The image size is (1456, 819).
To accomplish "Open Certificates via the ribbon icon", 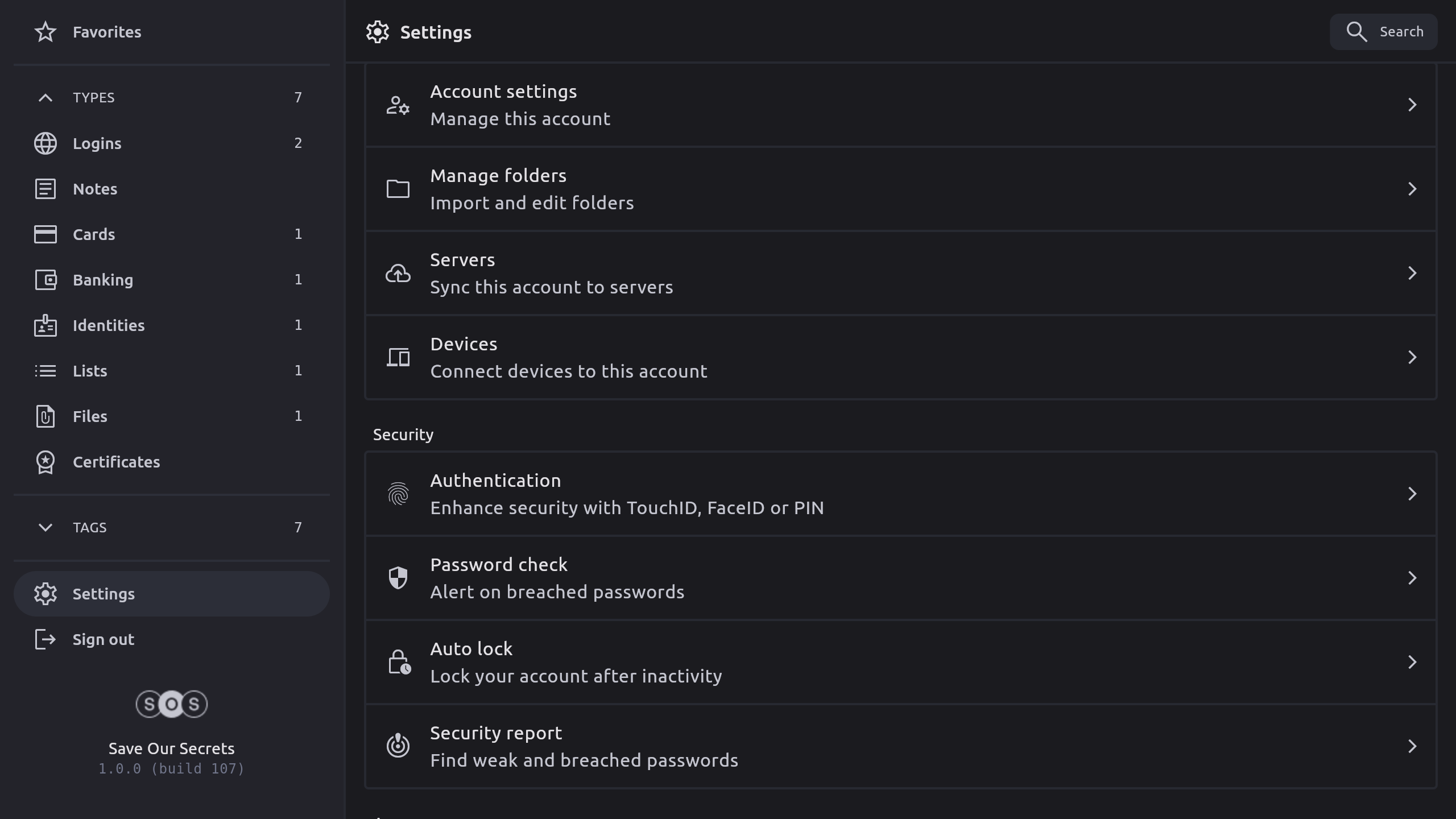I will click(45, 462).
